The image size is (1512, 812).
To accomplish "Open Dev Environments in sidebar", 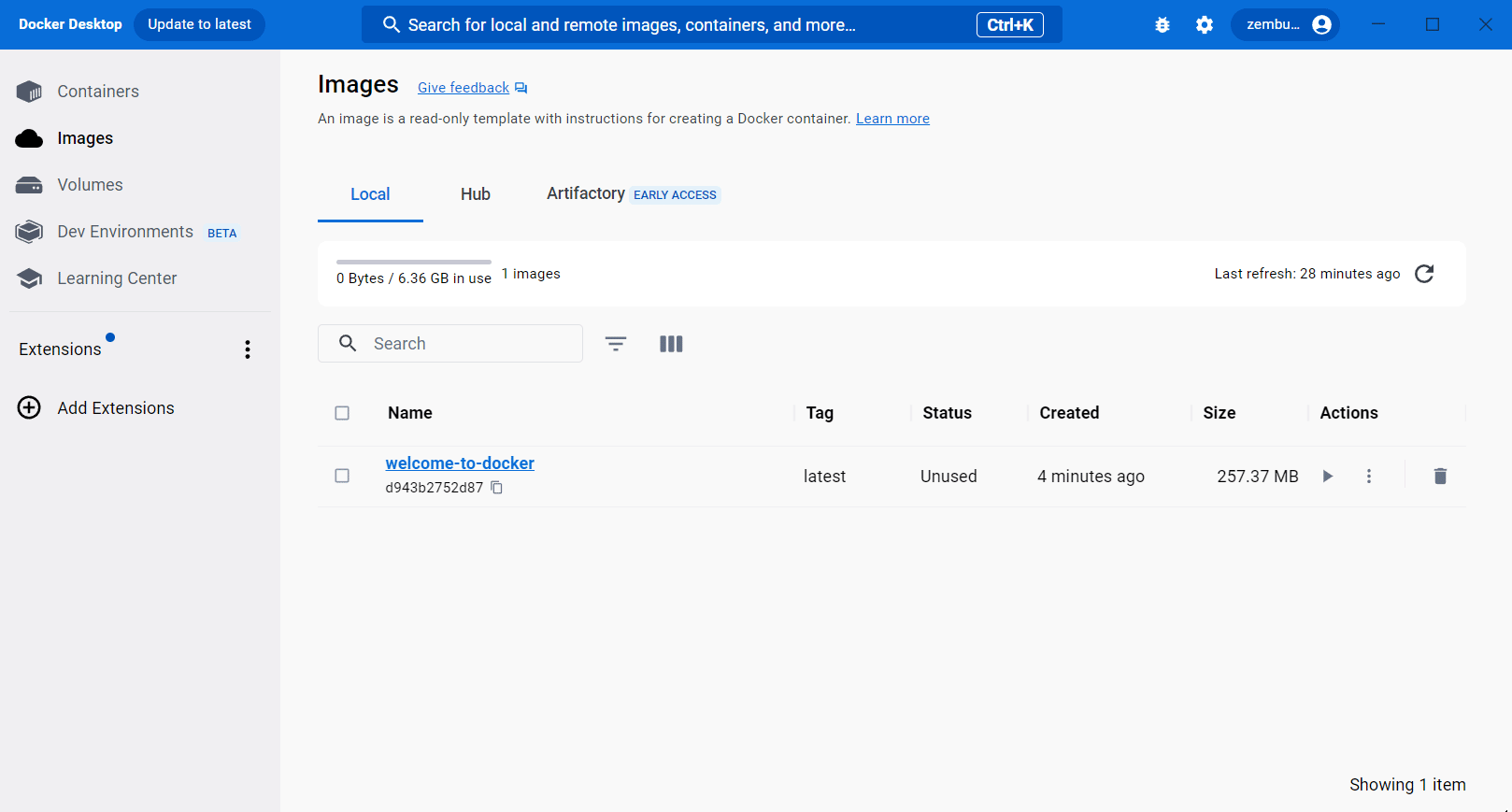I will pyautogui.click(x=125, y=232).
